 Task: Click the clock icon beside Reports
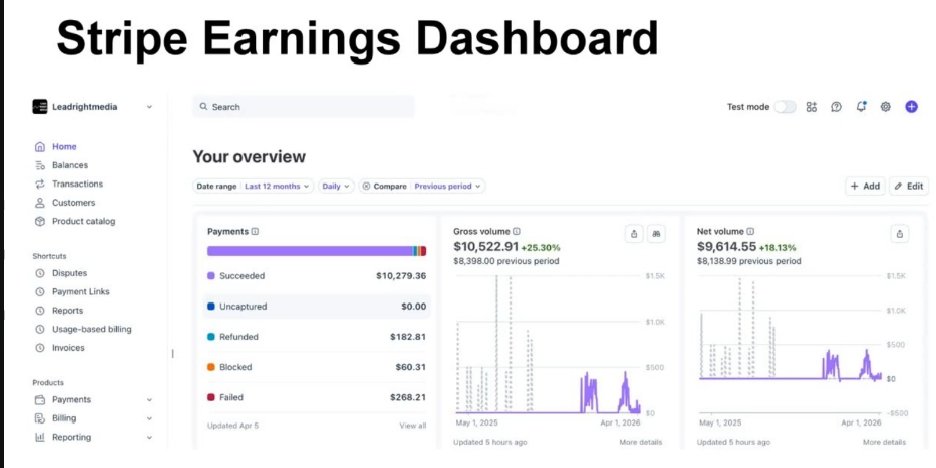click(x=40, y=311)
